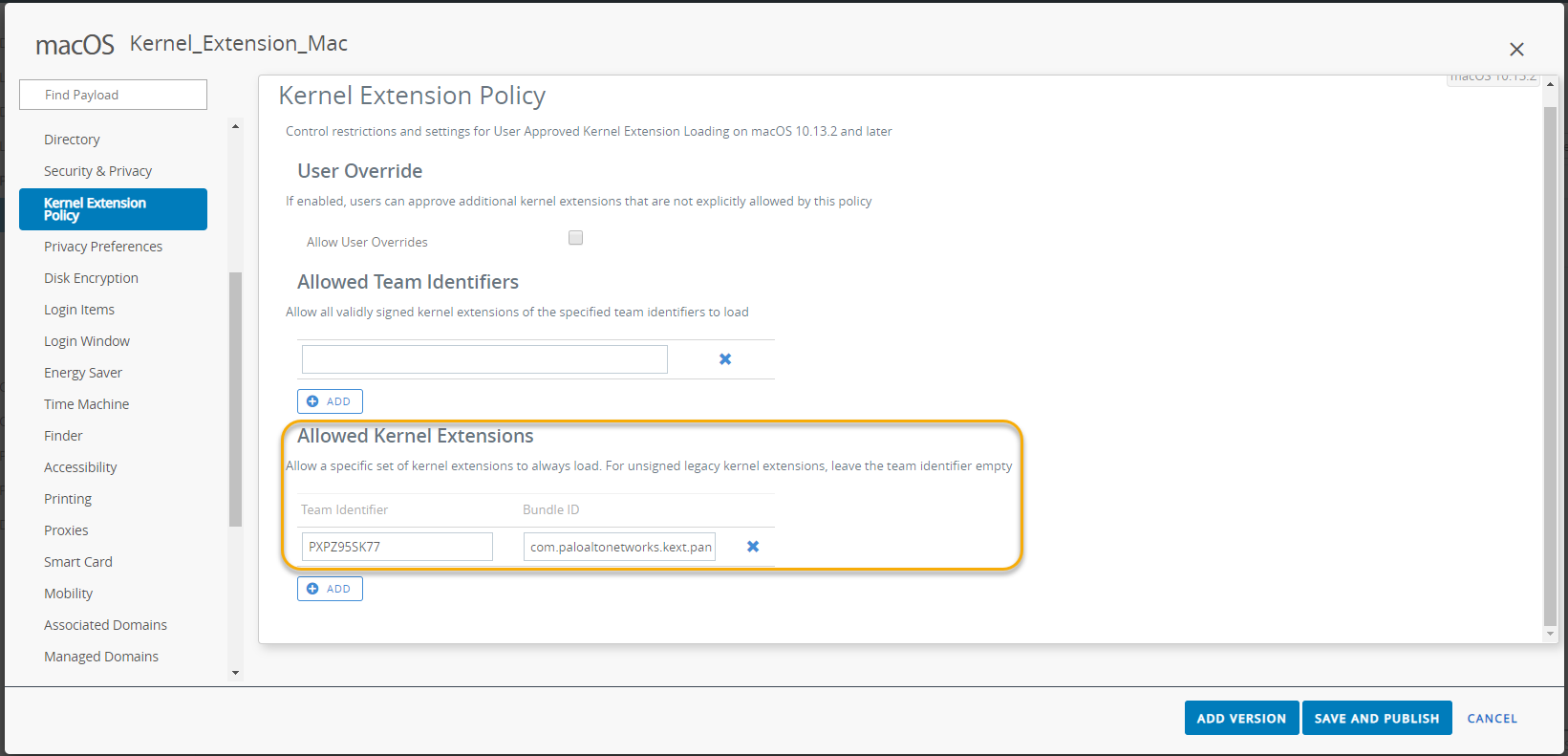Remove the Allowed Team Identifiers row
The image size is (1568, 756).
(725, 359)
